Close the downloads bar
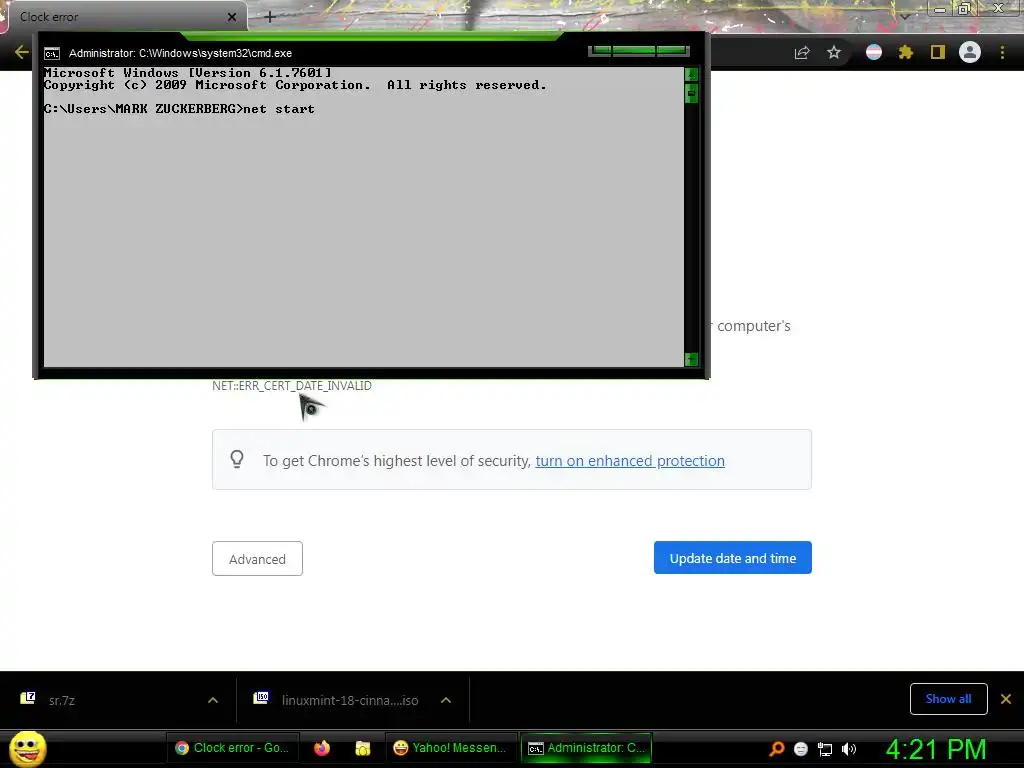Screen dimensions: 1024x768 click(1006, 699)
